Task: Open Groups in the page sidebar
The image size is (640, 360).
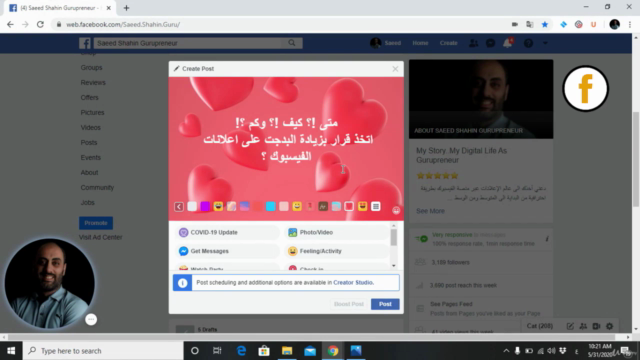Action: coord(91,68)
